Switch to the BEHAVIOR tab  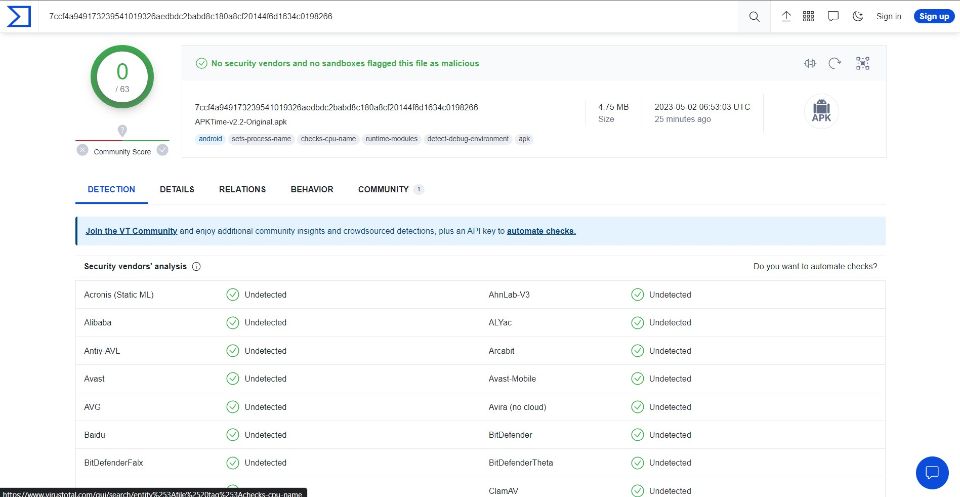(x=312, y=189)
